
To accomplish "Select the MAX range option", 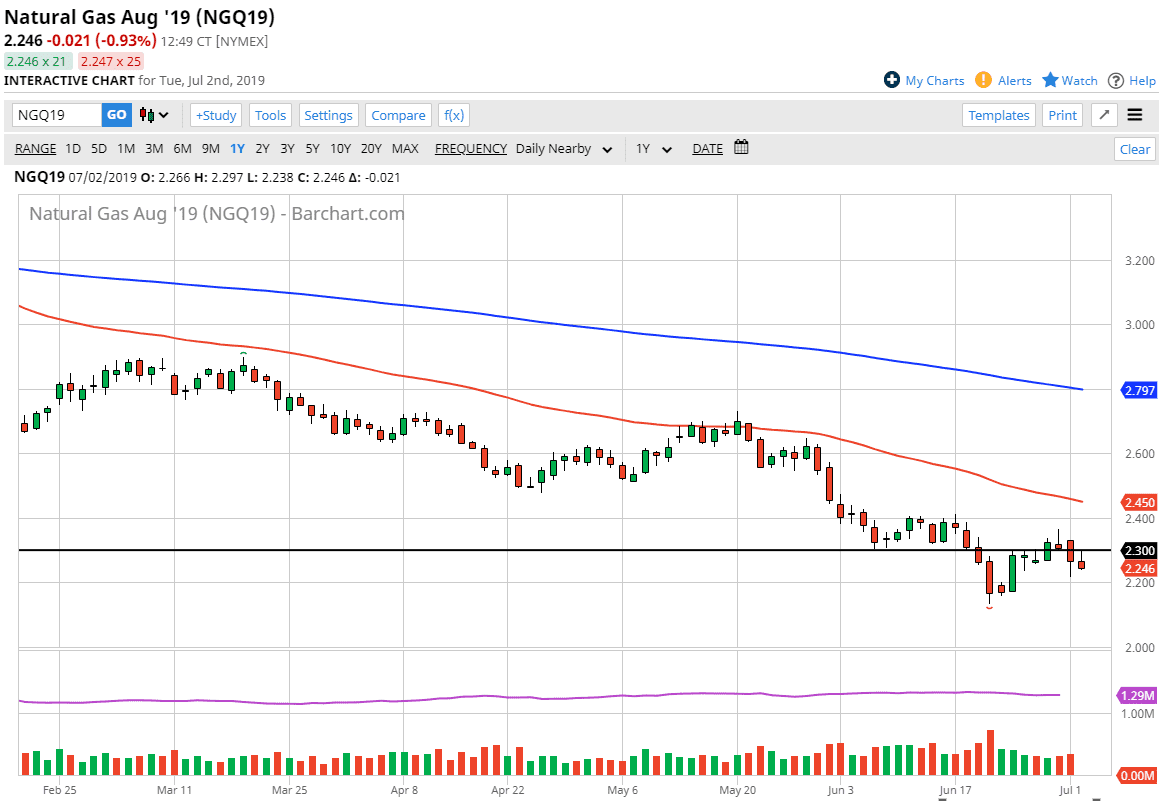I will 405,149.
